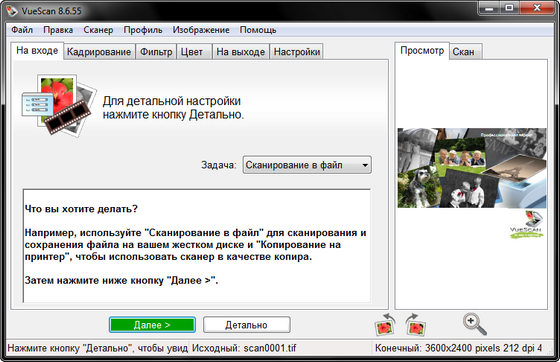This screenshot has height=362, width=560.
Task: Rotate image right using the clockwise icon
Action: pos(415,325)
